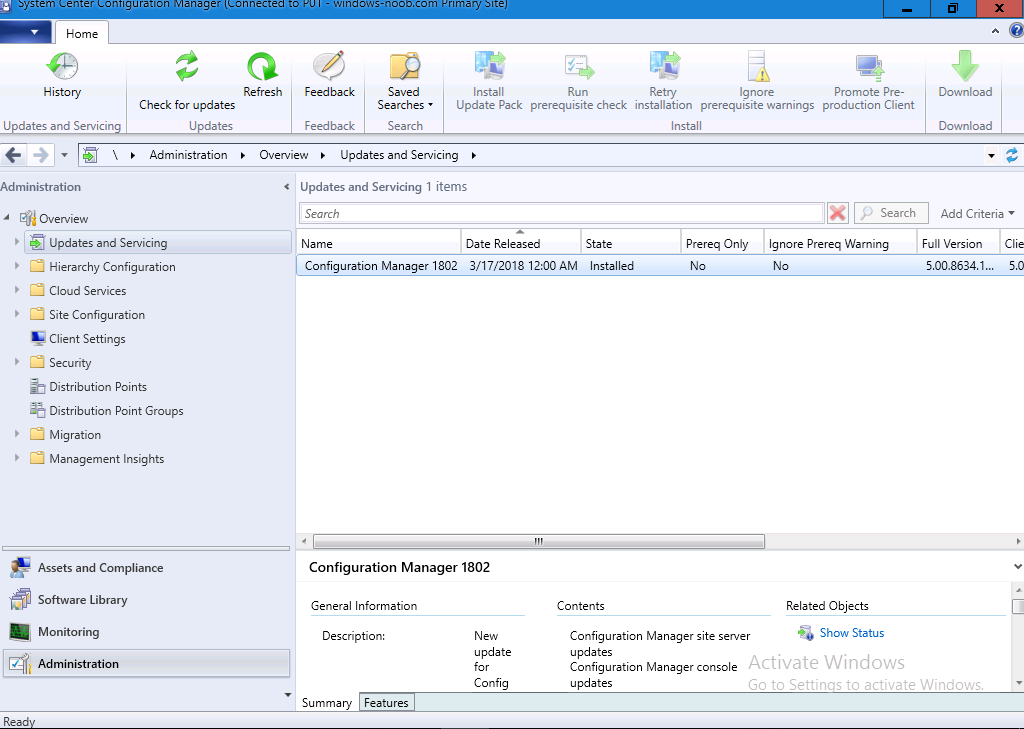Switch to Monitoring workspace

pyautogui.click(x=146, y=632)
